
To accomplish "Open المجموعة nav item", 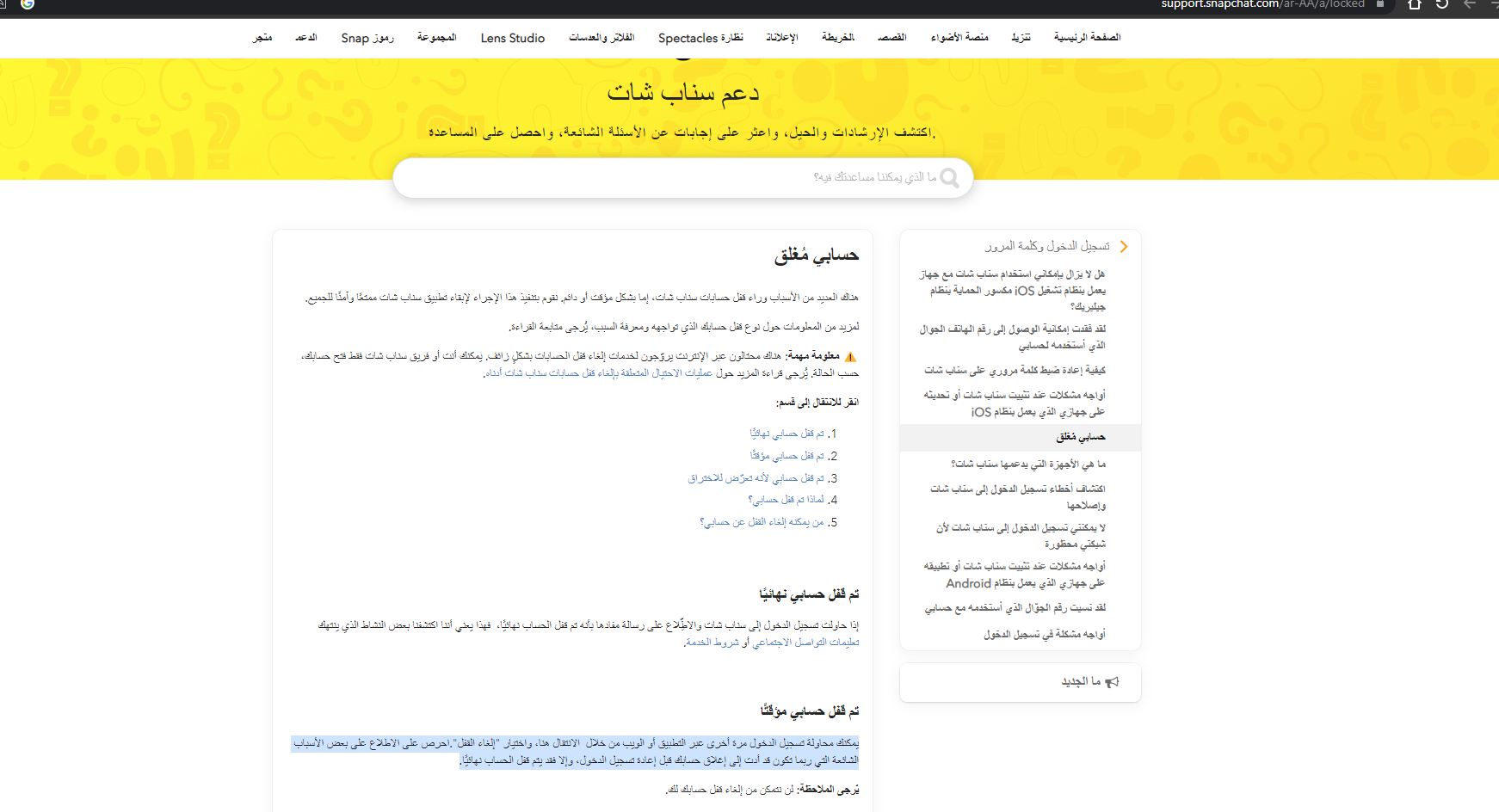I will tap(436, 38).
